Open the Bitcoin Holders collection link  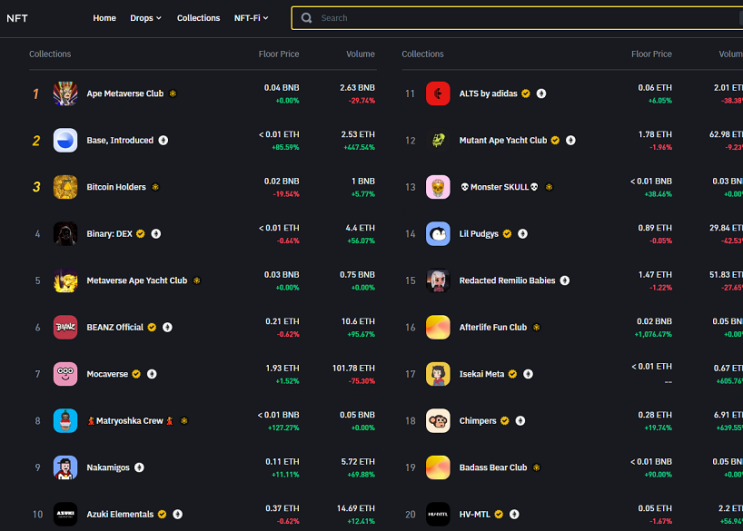click(116, 187)
